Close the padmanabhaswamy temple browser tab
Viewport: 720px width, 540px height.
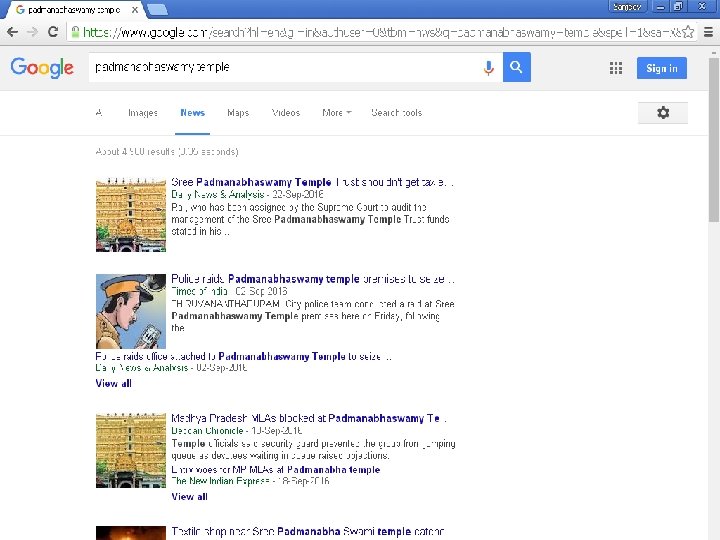pos(135,10)
